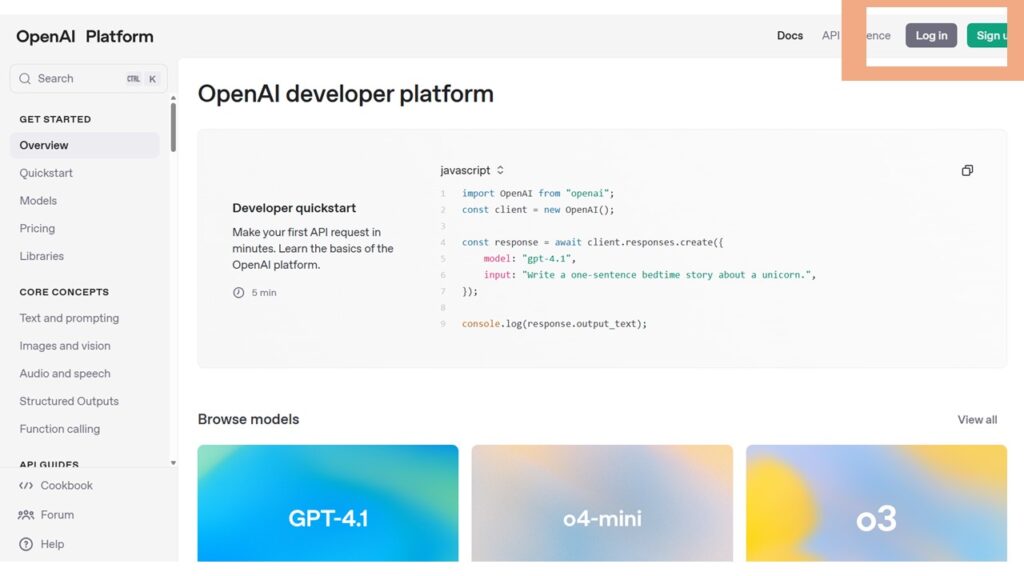Open the javascript language dropdown
The width and height of the screenshot is (1024, 576).
coord(472,170)
